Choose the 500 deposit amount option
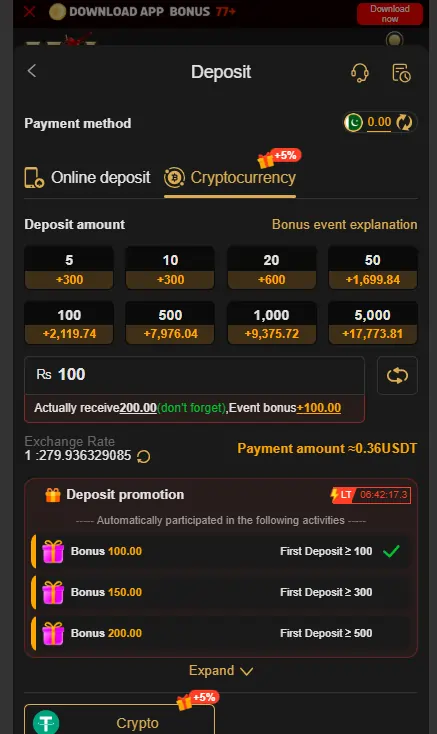437x734 pixels. tap(170, 323)
